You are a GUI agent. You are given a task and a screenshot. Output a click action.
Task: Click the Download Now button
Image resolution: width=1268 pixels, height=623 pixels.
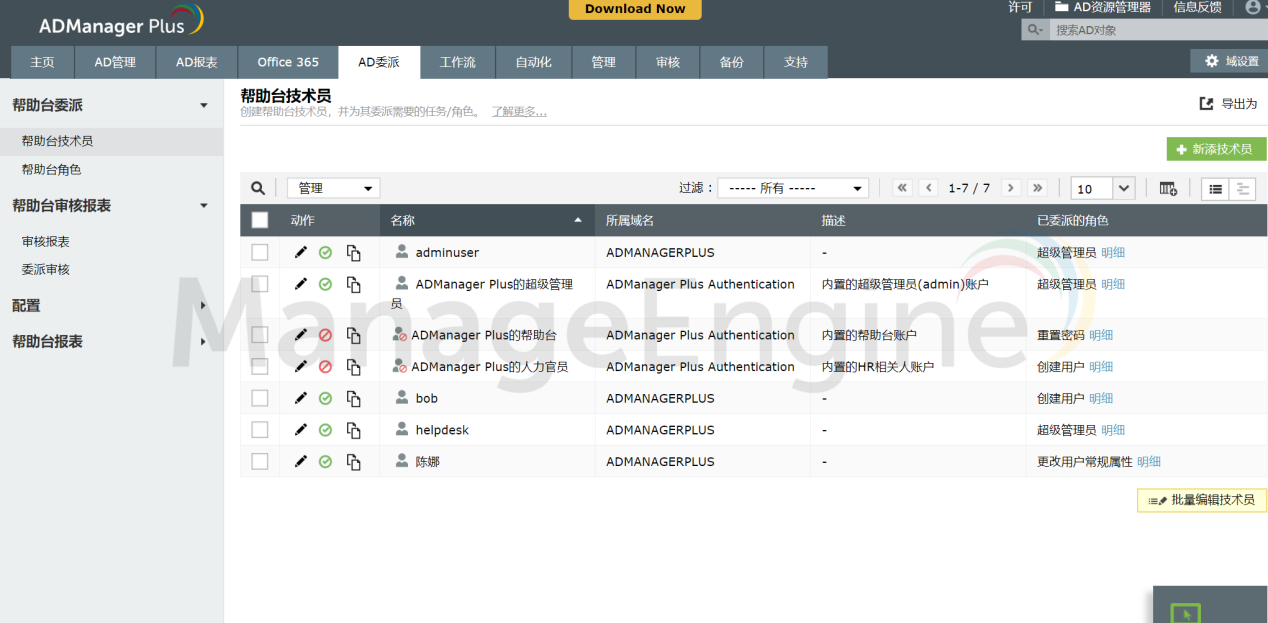coord(635,9)
